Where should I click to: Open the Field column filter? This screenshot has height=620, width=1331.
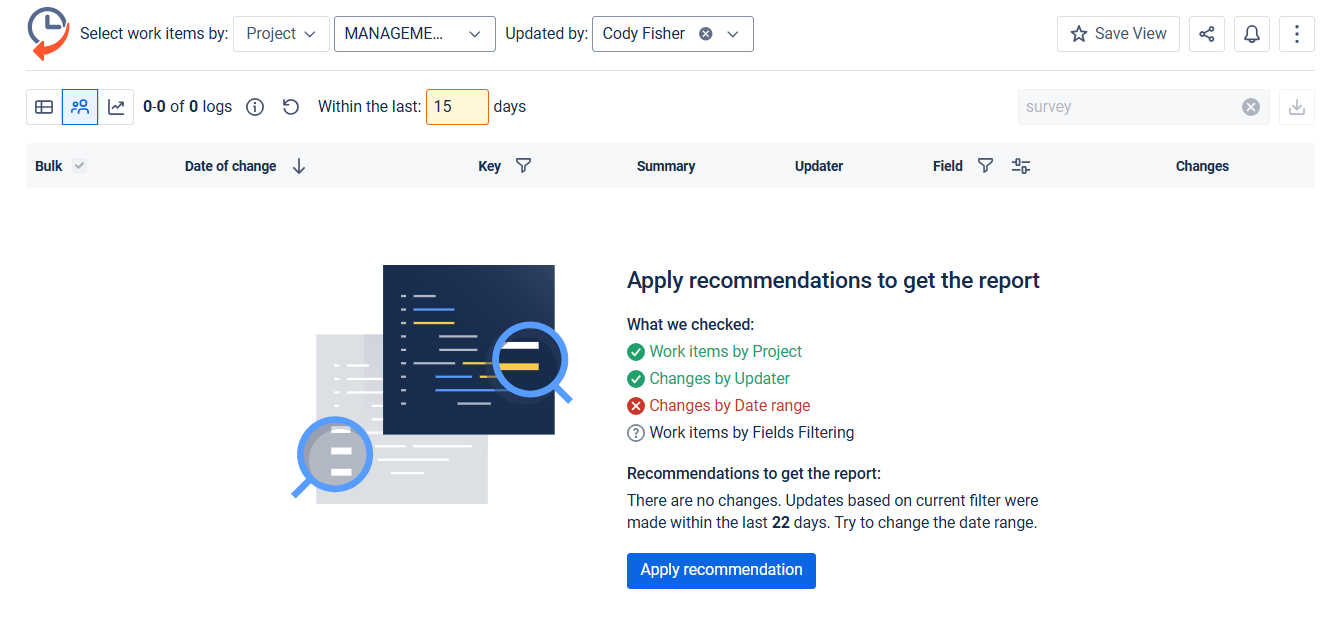point(985,166)
